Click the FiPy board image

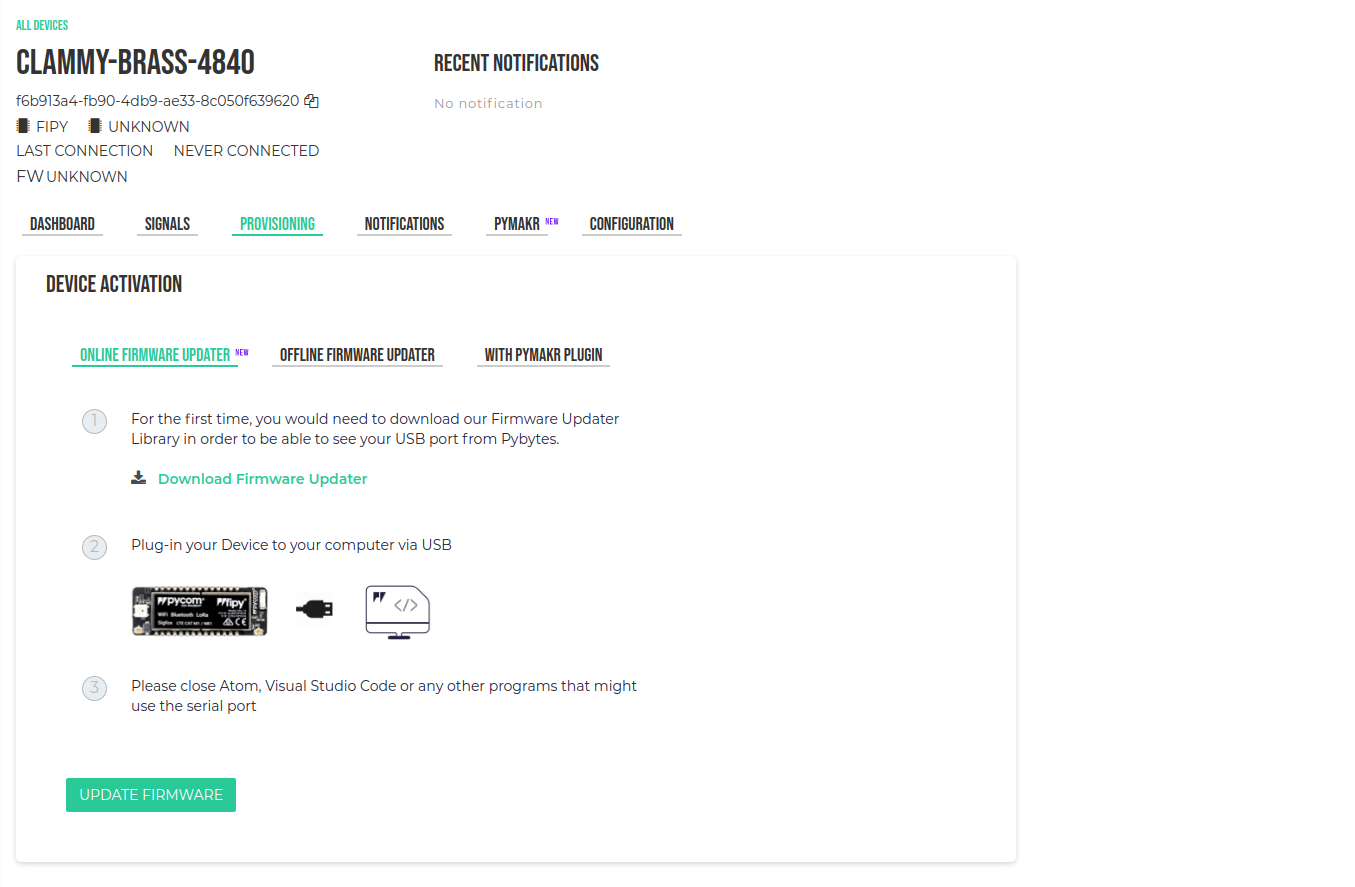pos(200,611)
